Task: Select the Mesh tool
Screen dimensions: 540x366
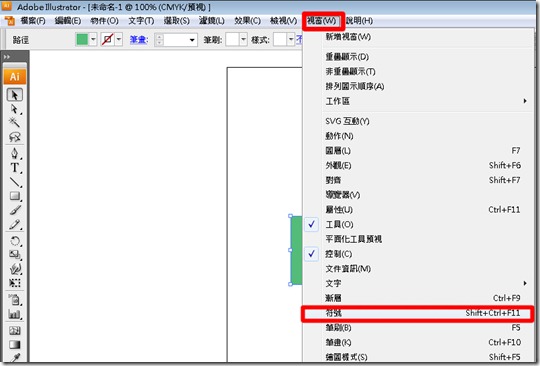Action: (x=15, y=331)
